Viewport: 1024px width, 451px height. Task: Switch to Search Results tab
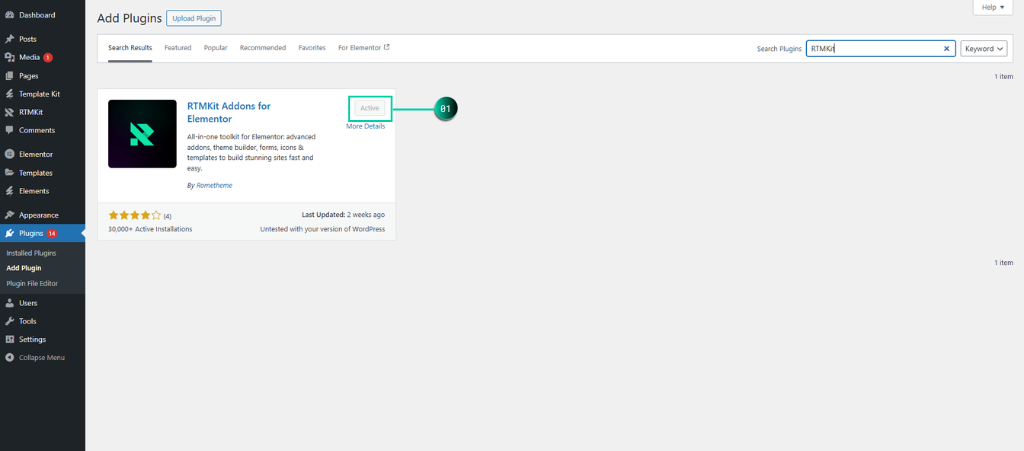[130, 48]
